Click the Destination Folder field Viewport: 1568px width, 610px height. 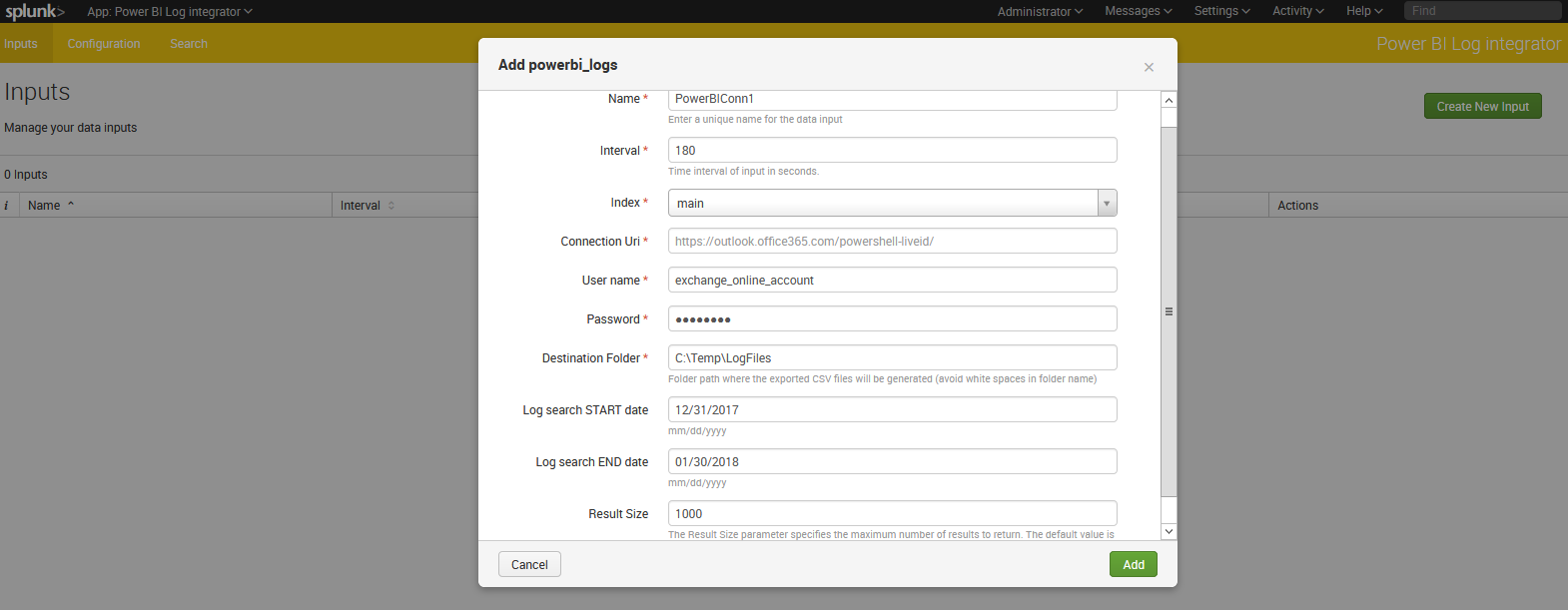tap(892, 357)
